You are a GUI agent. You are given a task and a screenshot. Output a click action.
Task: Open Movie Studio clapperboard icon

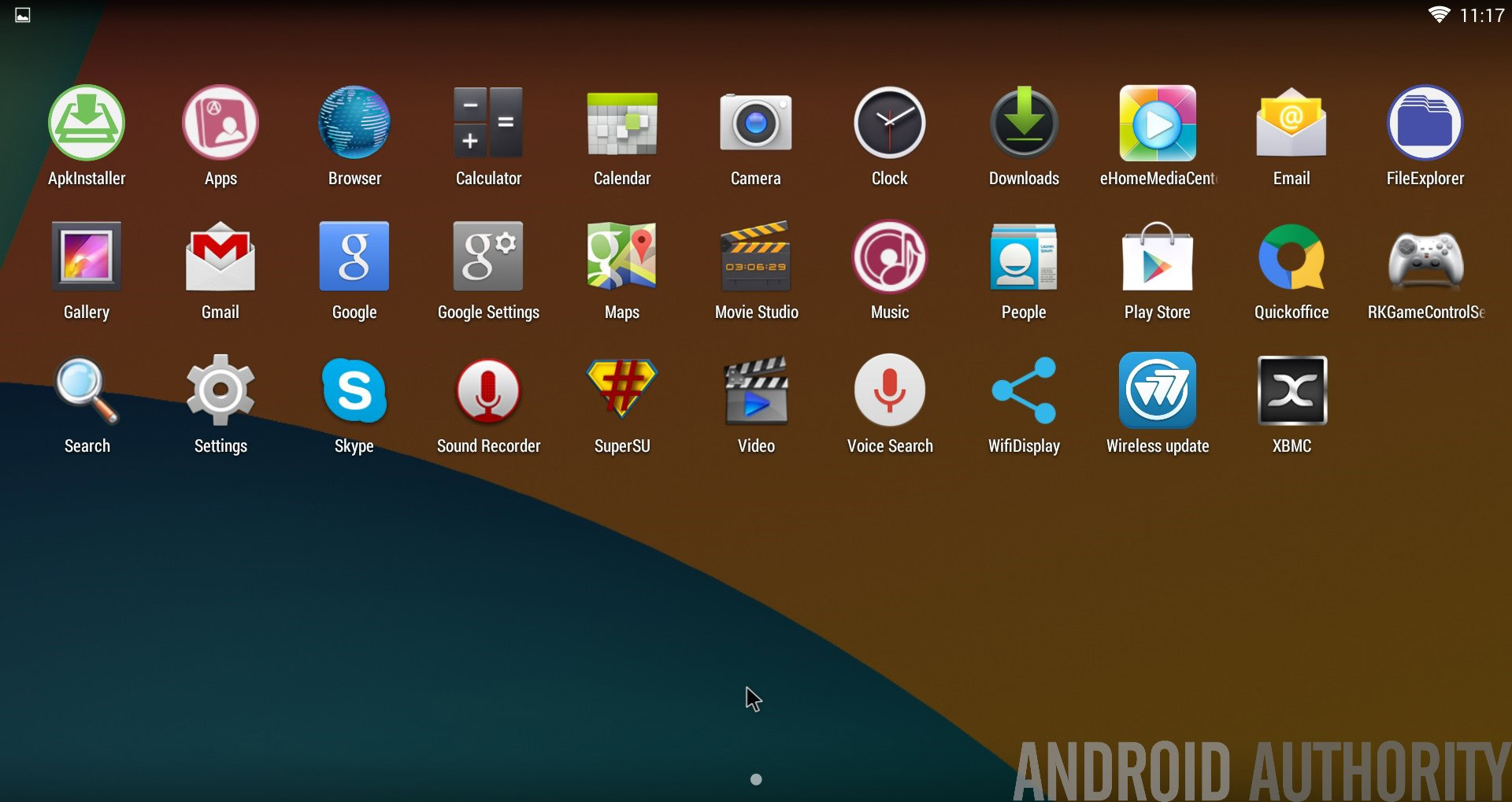click(756, 257)
